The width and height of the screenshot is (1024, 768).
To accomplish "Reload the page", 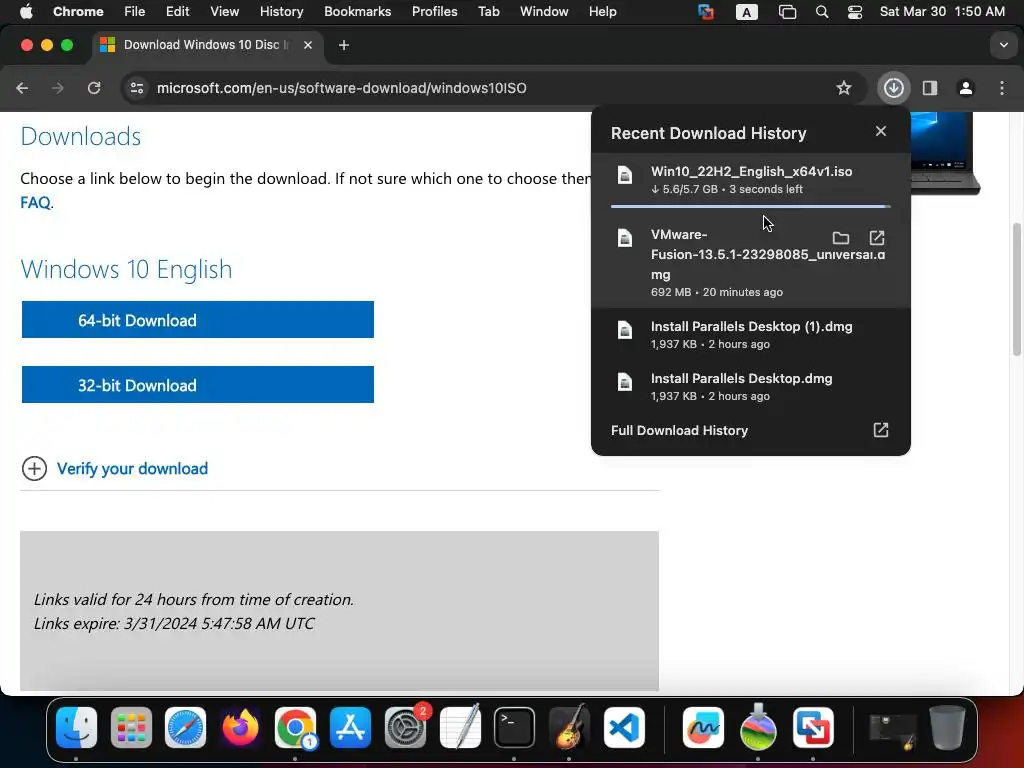I will click(94, 88).
